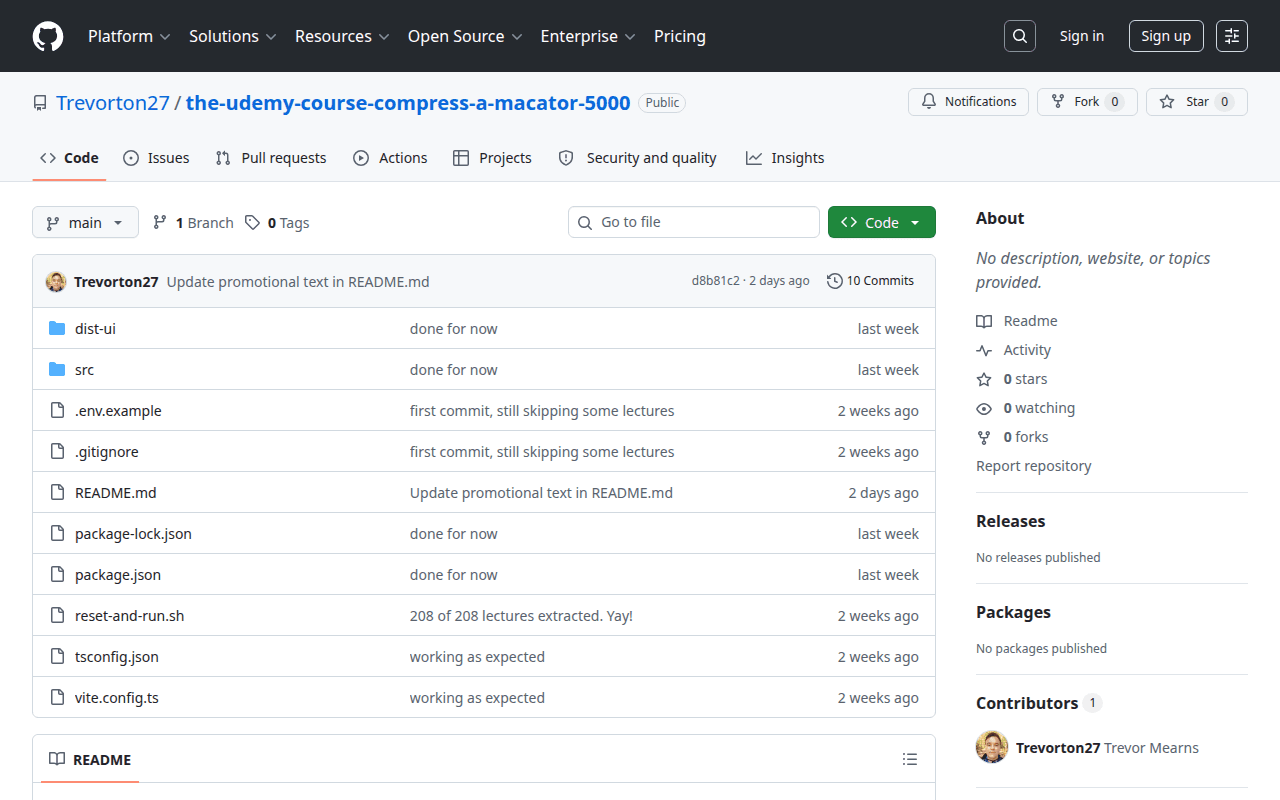Viewport: 1280px width, 800px height.
Task: Open the Releases heading link
Action: pyautogui.click(x=1010, y=521)
